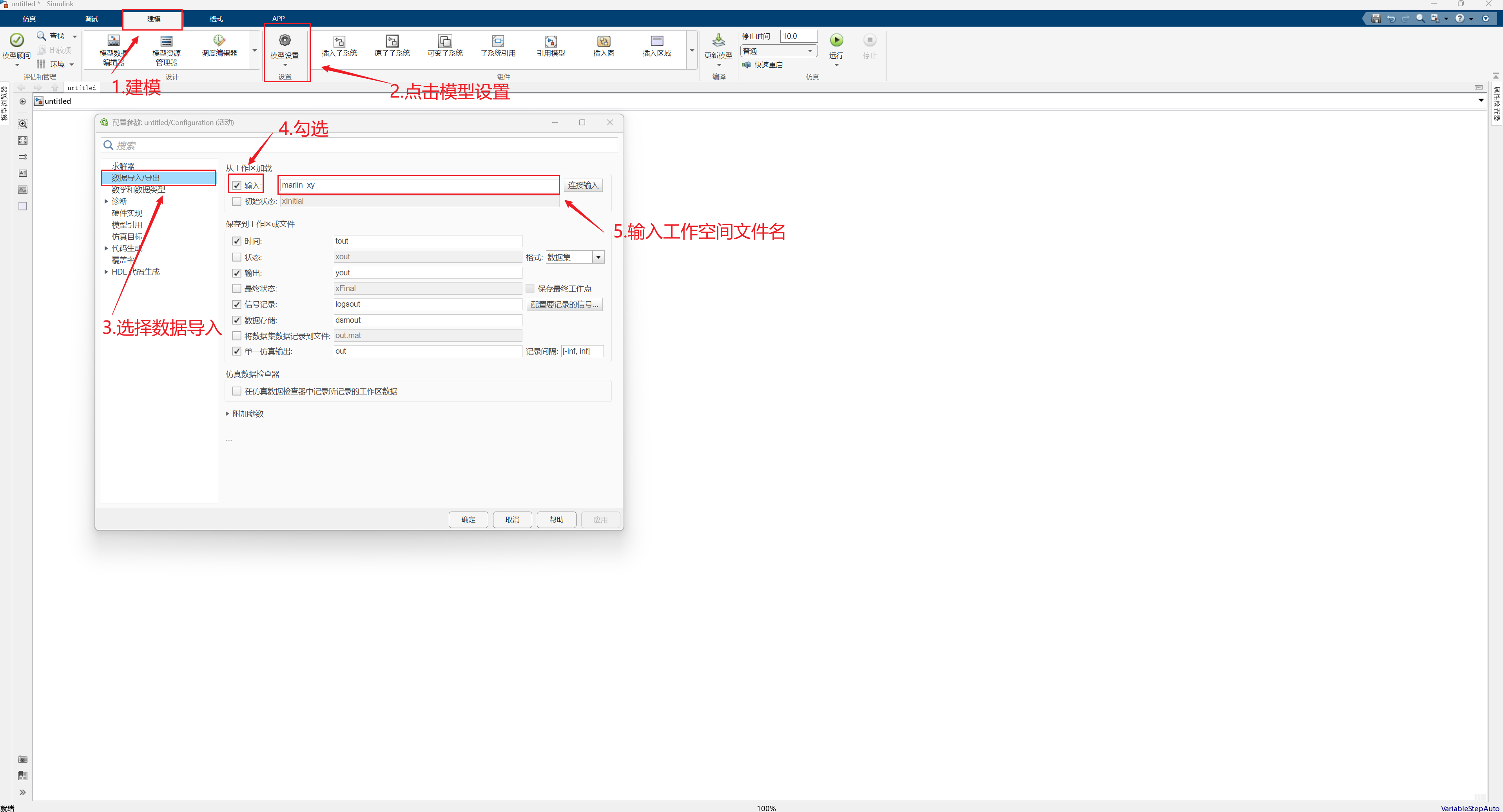Expand the 诊断 tree node
This screenshot has width=1503, height=812.
106,201
